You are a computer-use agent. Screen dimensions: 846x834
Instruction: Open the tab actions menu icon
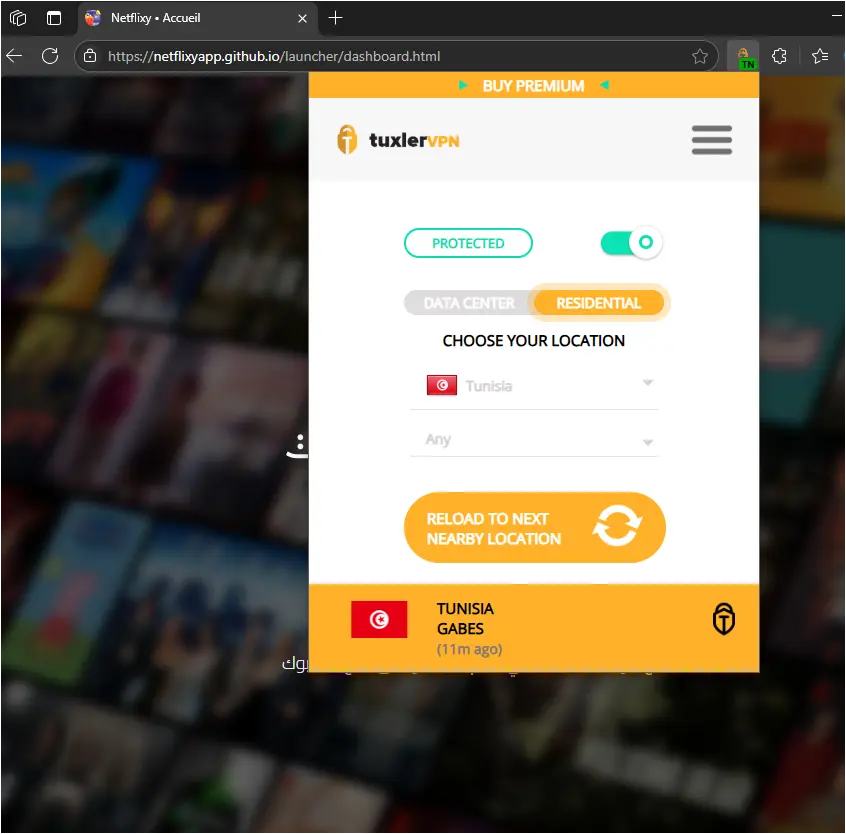pos(53,18)
